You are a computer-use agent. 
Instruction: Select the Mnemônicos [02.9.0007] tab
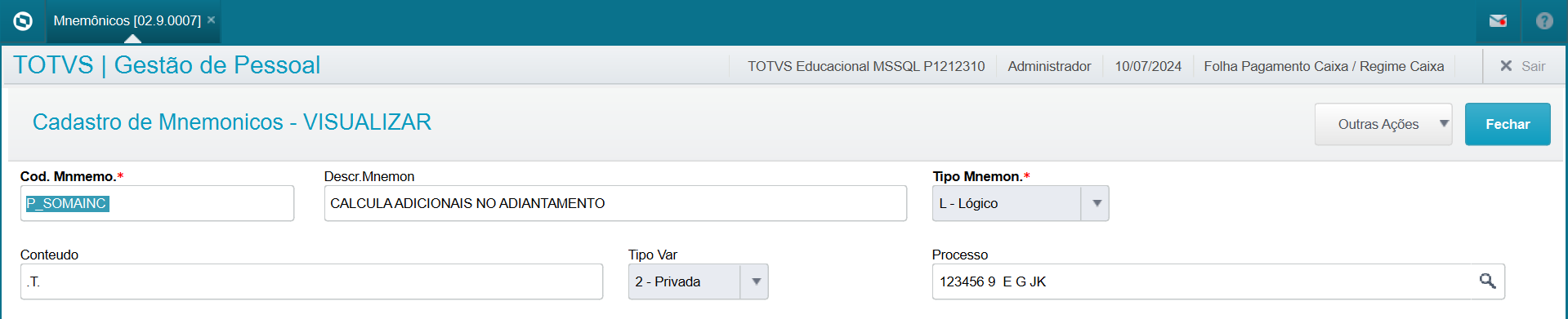pos(127,20)
